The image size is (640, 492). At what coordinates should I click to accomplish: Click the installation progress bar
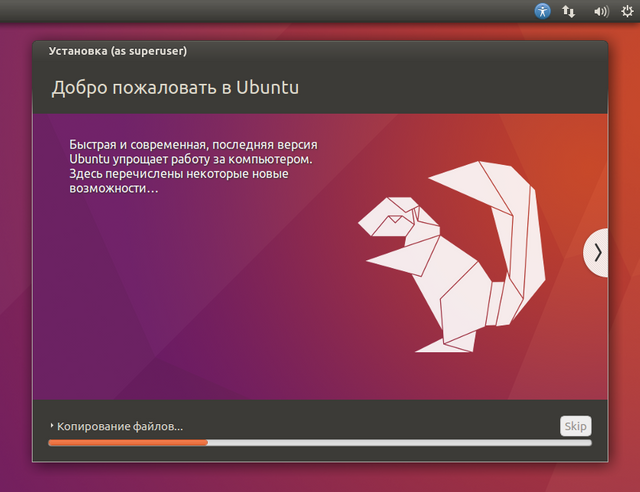tap(320, 443)
